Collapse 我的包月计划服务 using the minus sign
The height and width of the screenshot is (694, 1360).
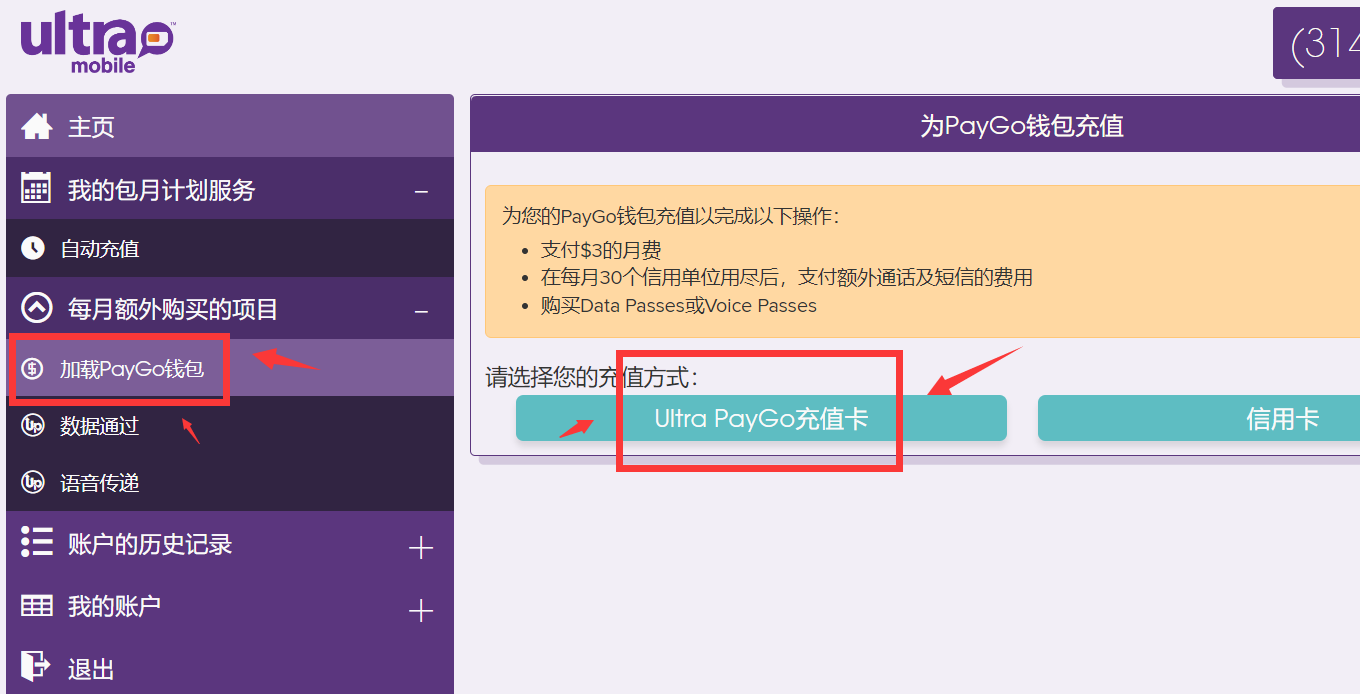point(421,191)
